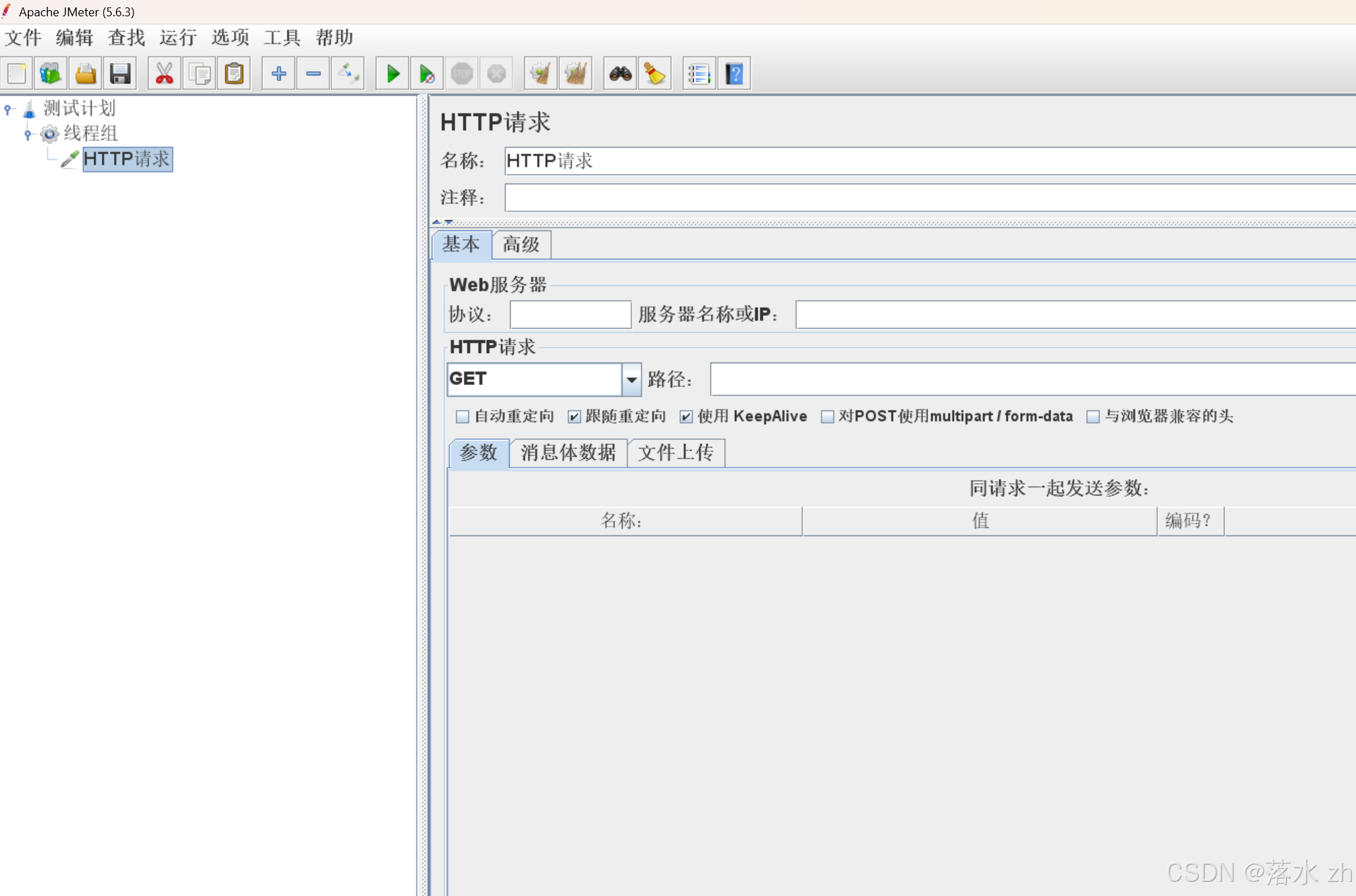The image size is (1356, 896).
Task: Click the 名称 input field
Action: coord(930,161)
